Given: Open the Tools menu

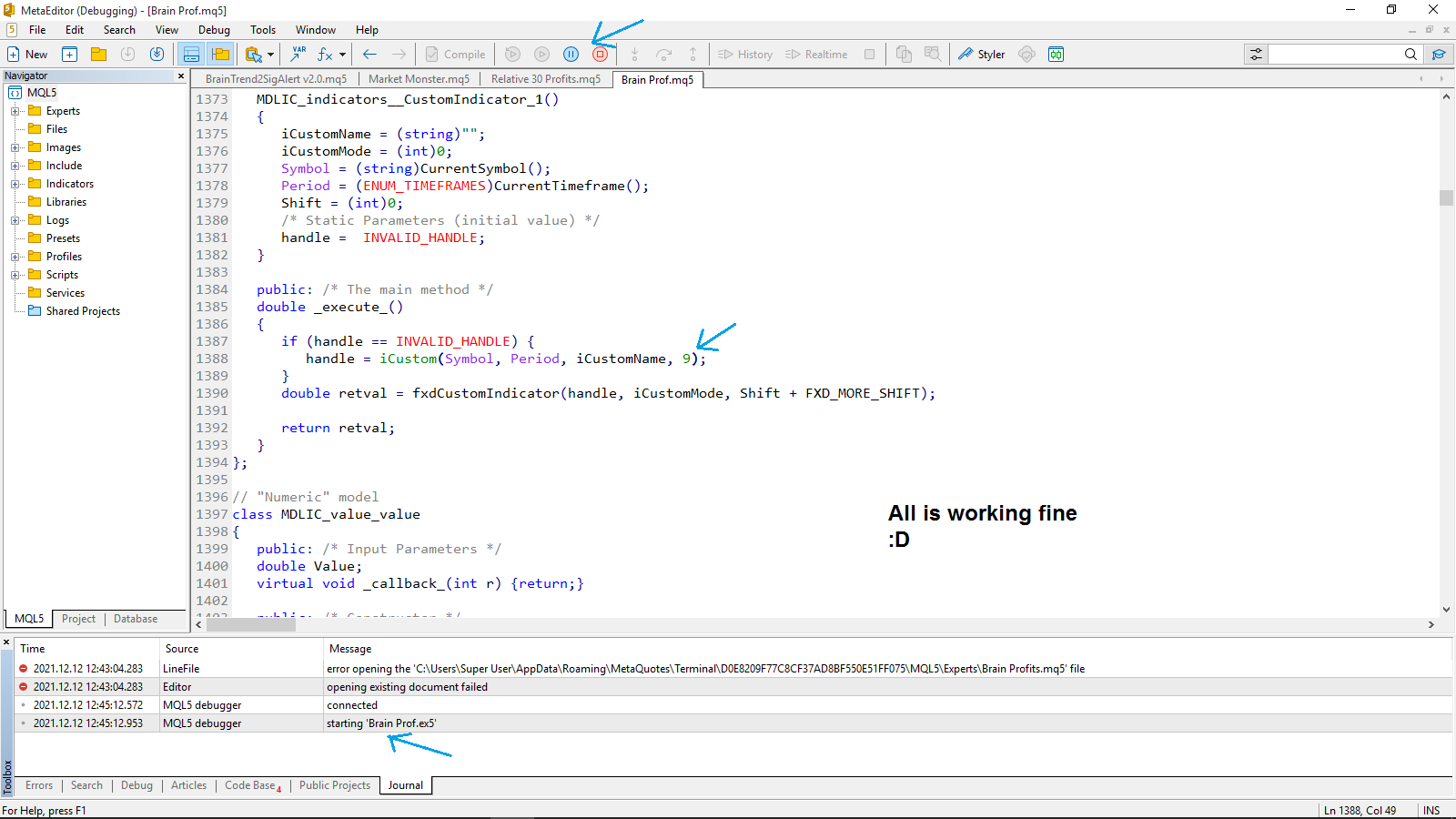Looking at the screenshot, I should 263,30.
